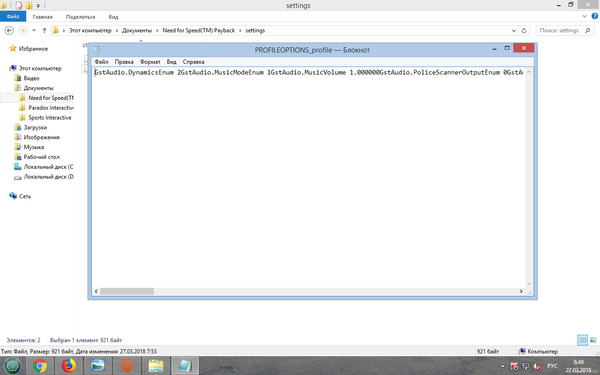600x375 pixels.
Task: Refresh the Explorer folder view
Action: pos(524,31)
